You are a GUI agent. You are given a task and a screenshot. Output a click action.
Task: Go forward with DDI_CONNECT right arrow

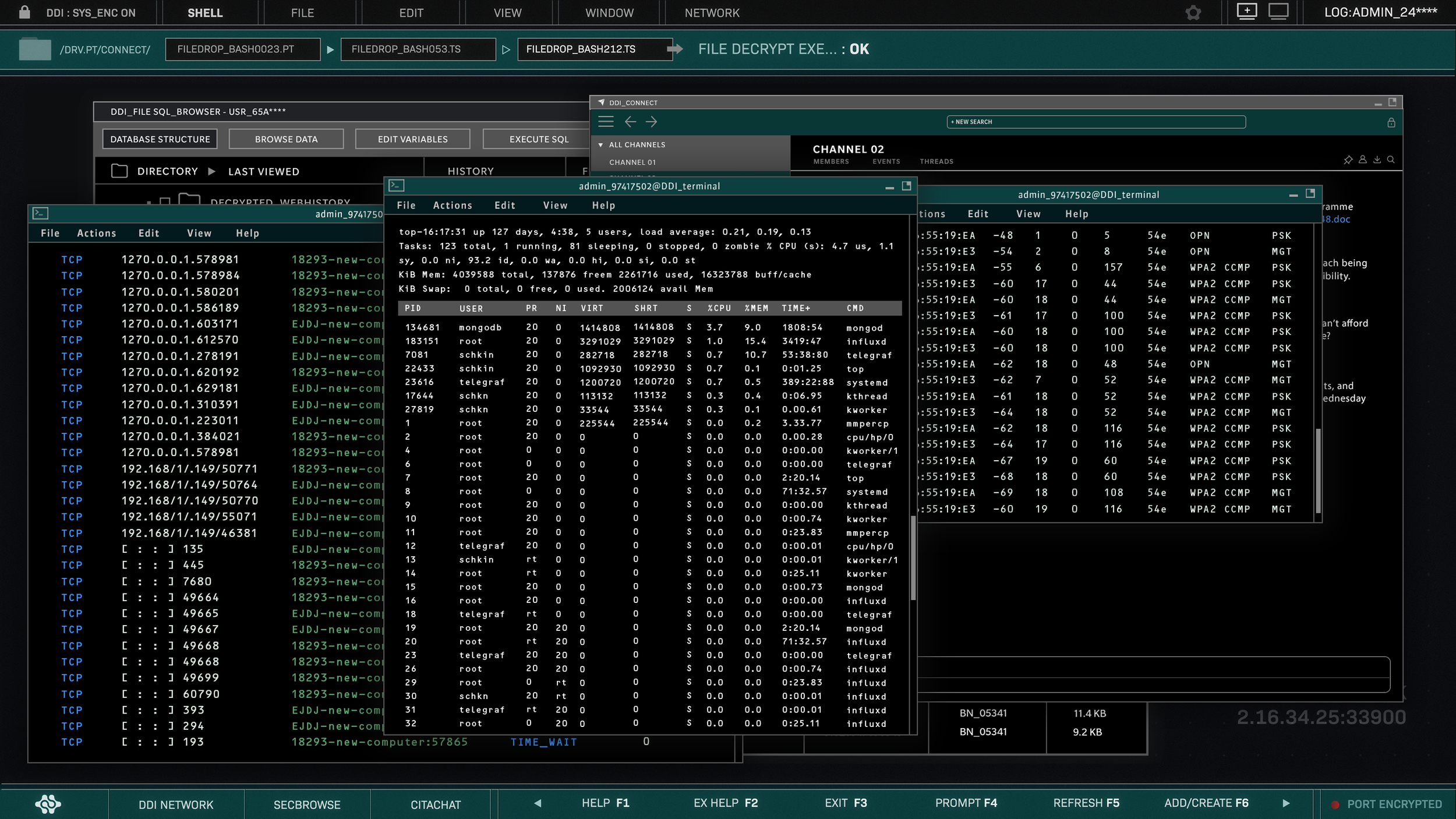point(652,121)
